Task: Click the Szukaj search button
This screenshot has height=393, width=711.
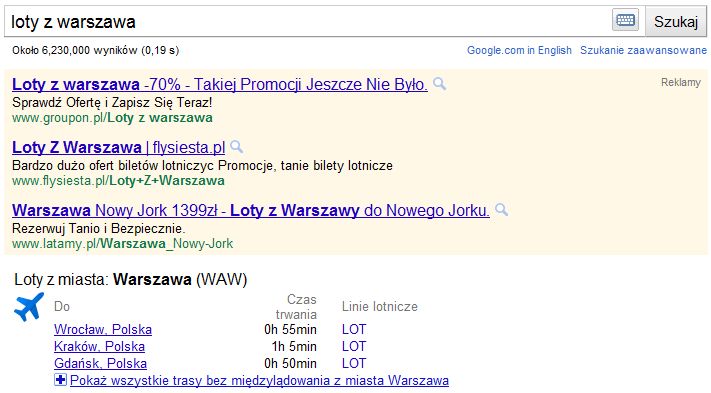Action: 676,21
